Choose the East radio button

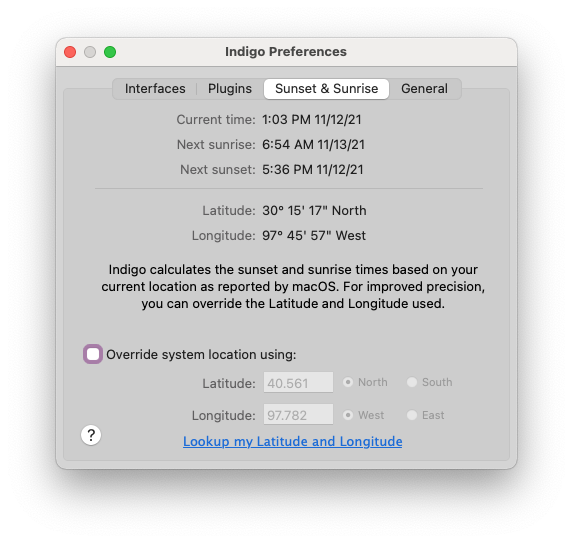(412, 415)
